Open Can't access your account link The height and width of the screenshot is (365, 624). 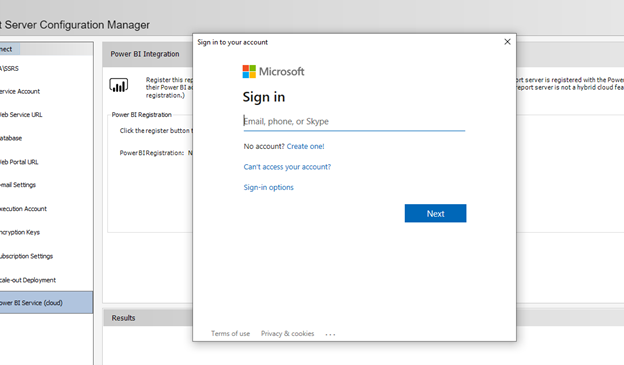(287, 167)
